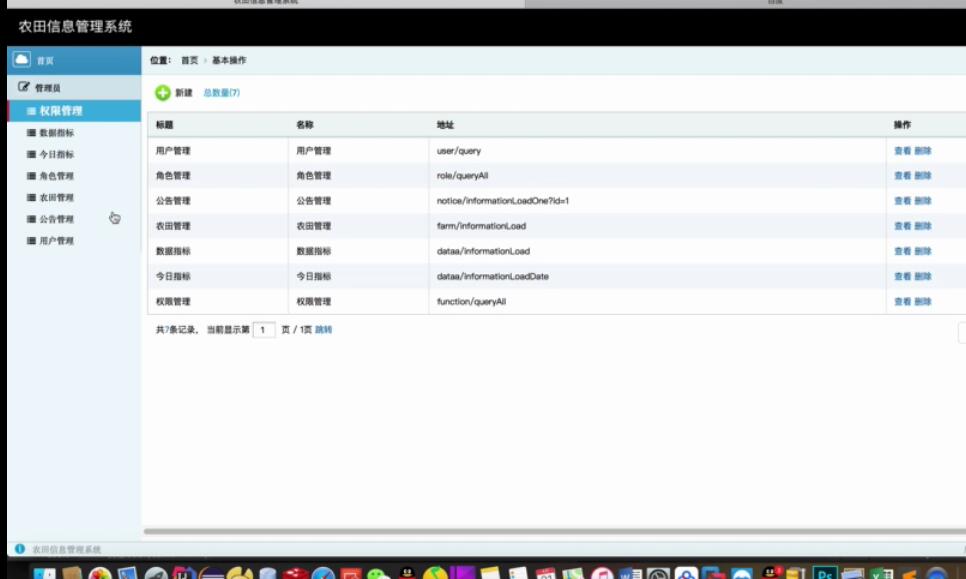Screen dimensions: 966x579
Task: Click the dataa/informationLoadDate address cell
Action: (x=493, y=277)
